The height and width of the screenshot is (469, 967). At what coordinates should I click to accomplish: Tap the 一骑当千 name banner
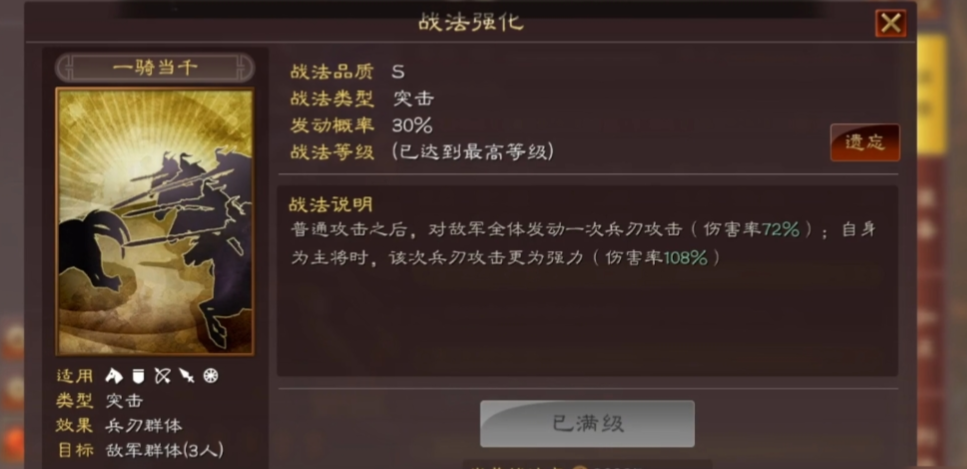[155, 68]
